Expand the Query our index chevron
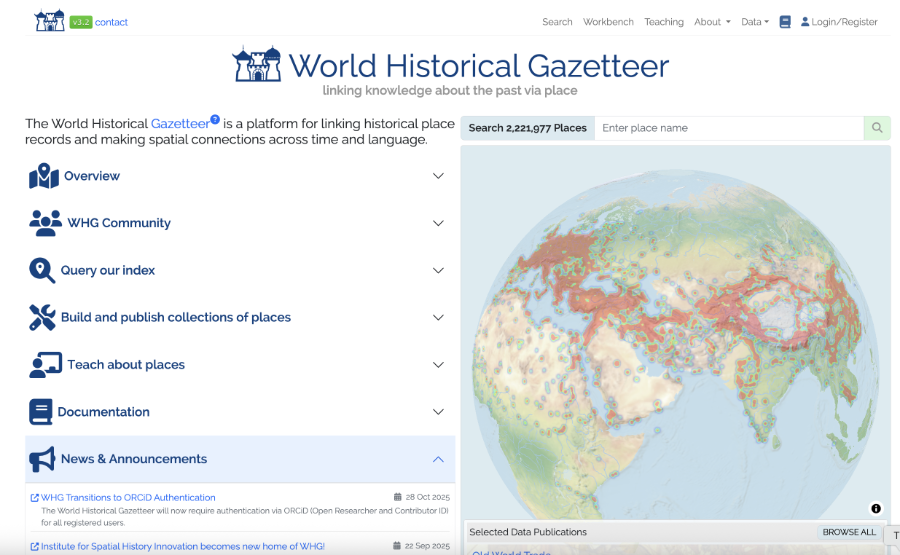The image size is (900, 555). coord(438,270)
